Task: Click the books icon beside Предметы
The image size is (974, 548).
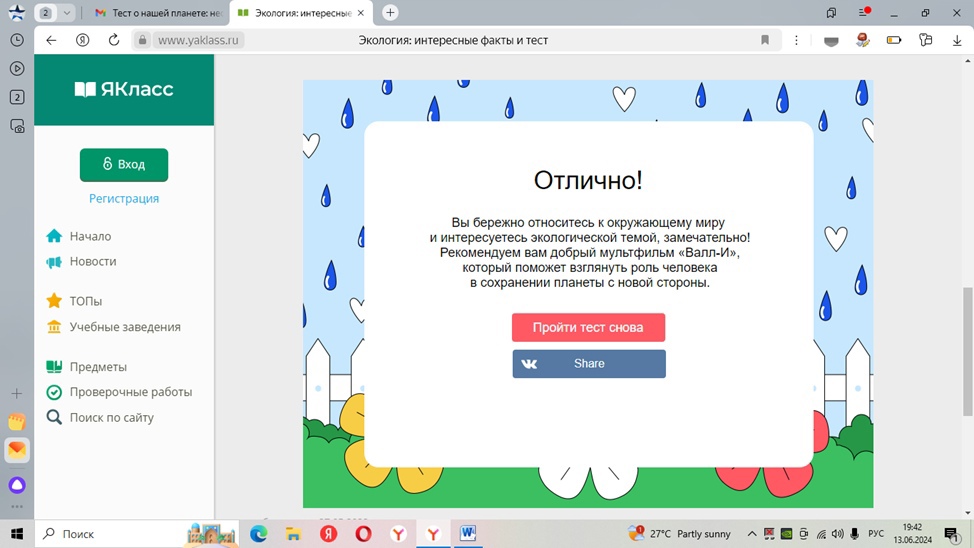Action: (54, 367)
